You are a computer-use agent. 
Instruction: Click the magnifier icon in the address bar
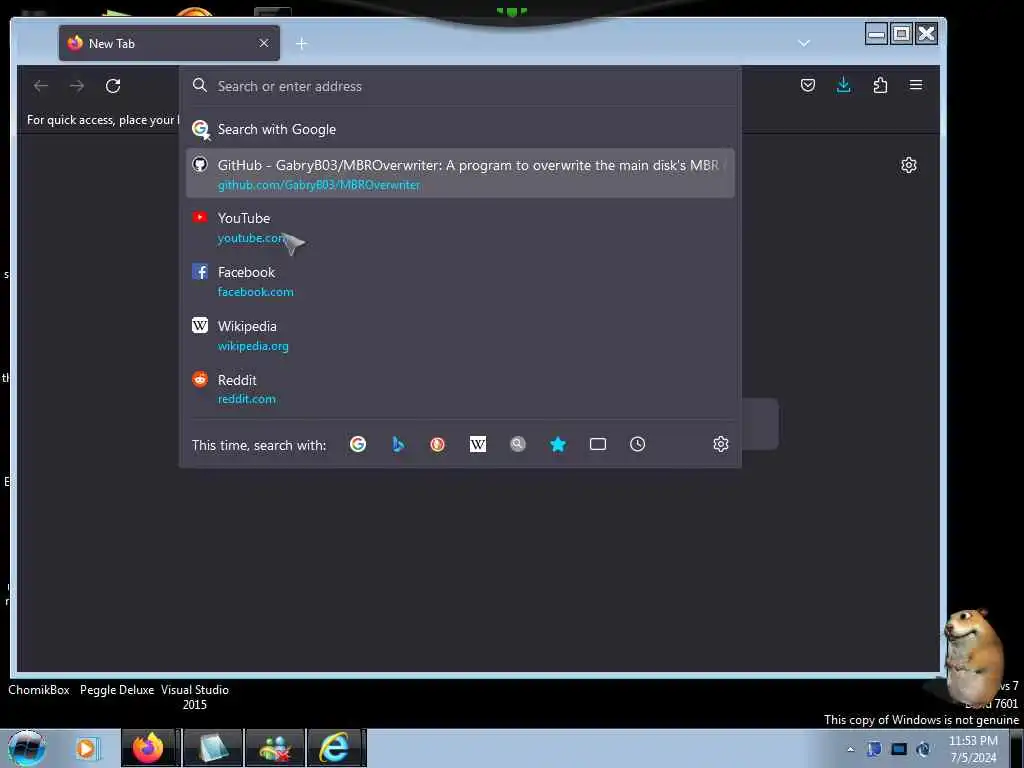(x=200, y=86)
